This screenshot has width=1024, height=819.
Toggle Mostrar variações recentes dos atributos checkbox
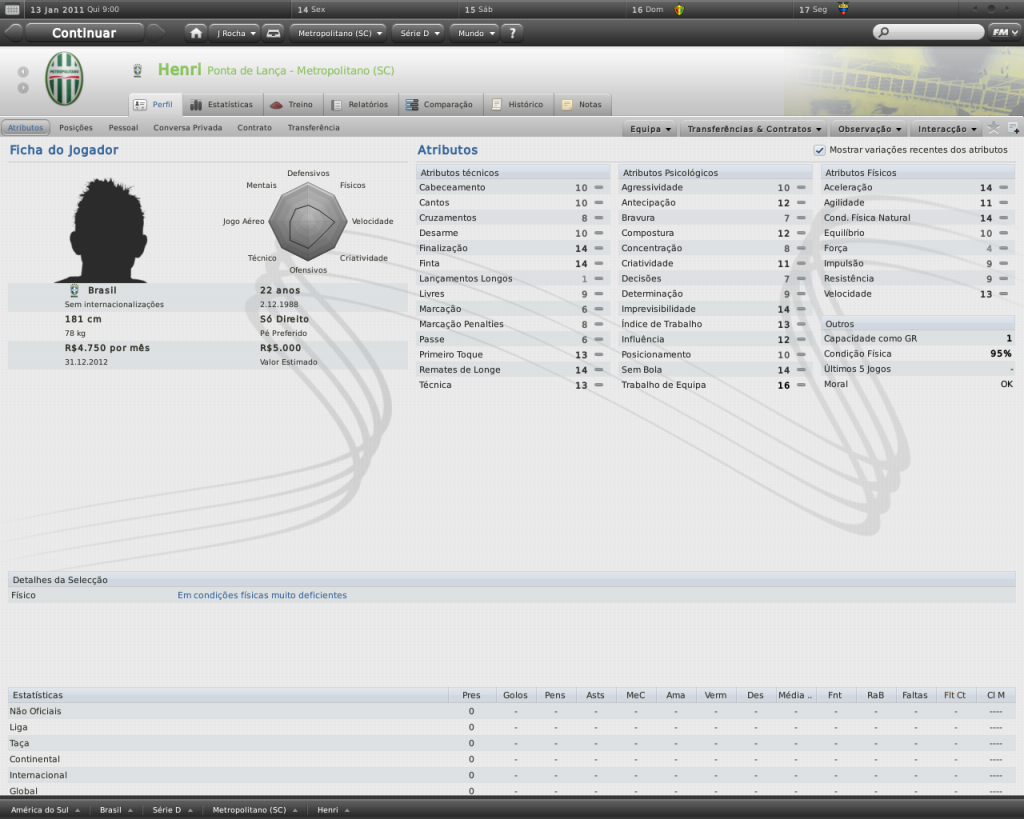819,150
